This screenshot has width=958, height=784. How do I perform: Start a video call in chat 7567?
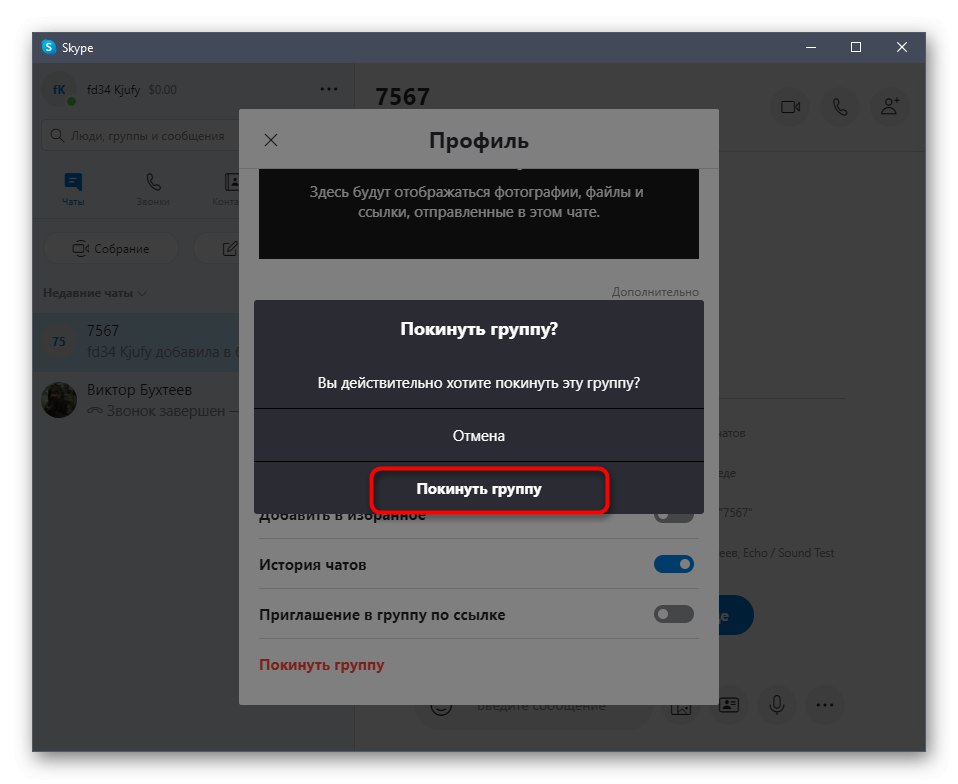(790, 107)
